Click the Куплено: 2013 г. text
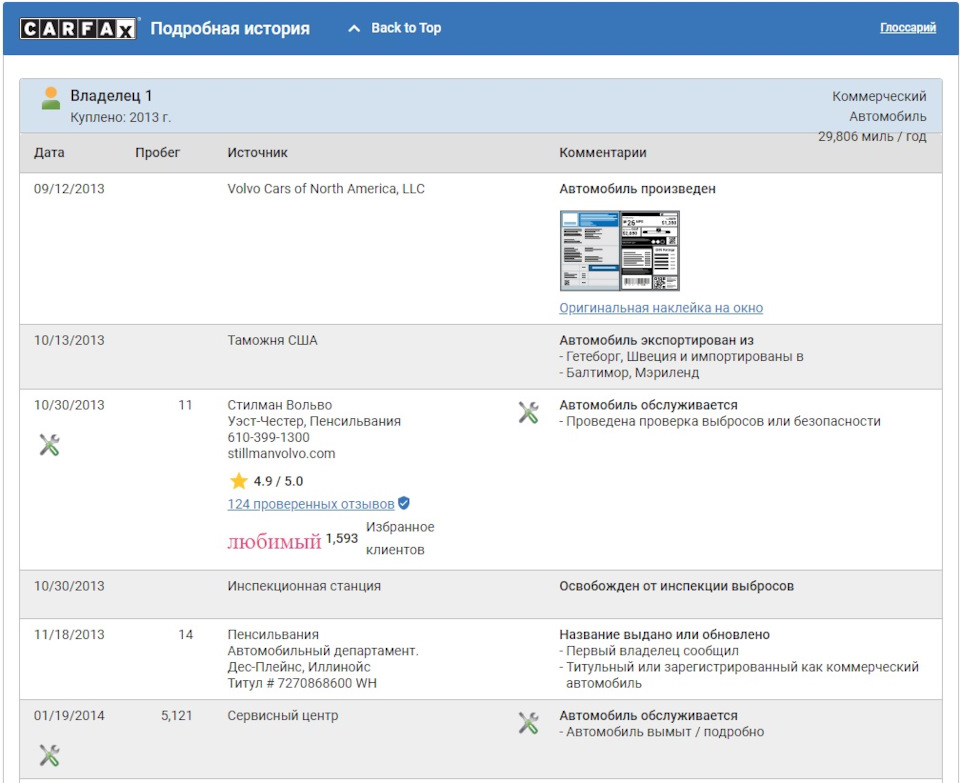 click(x=121, y=117)
